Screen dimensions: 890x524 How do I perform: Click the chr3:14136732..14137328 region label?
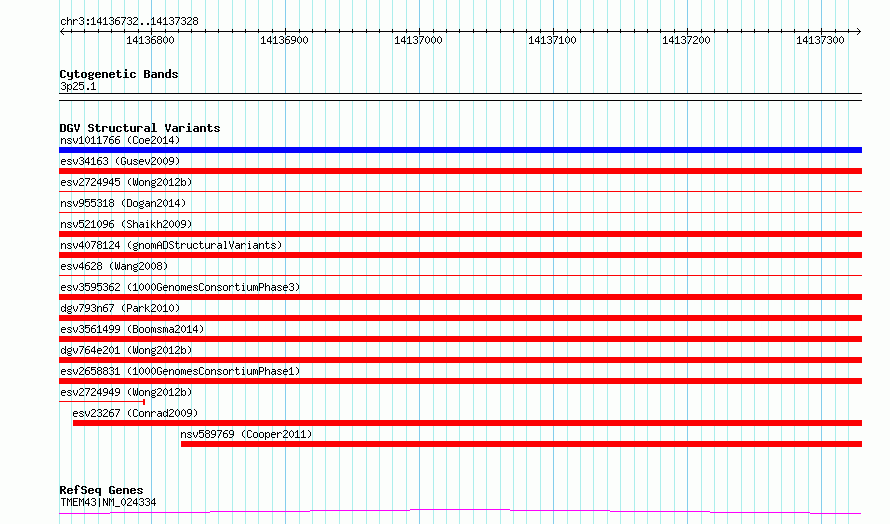129,22
